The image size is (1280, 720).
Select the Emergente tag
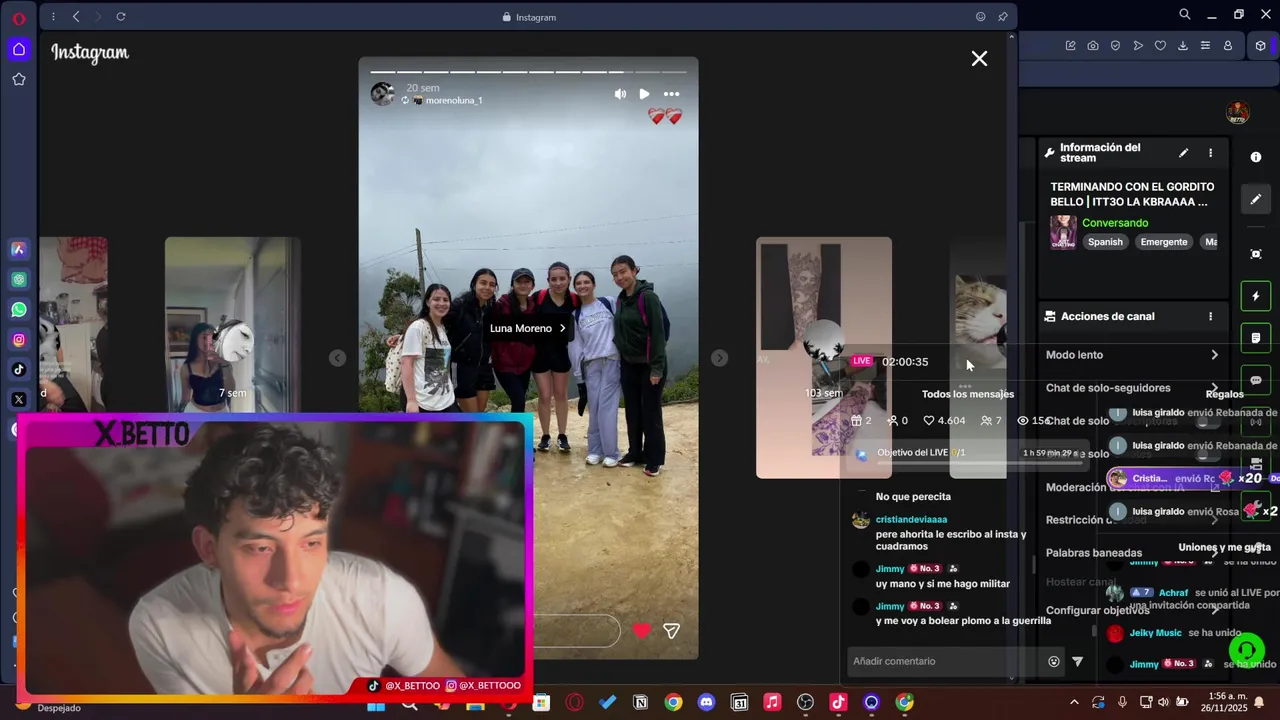pos(1164,242)
